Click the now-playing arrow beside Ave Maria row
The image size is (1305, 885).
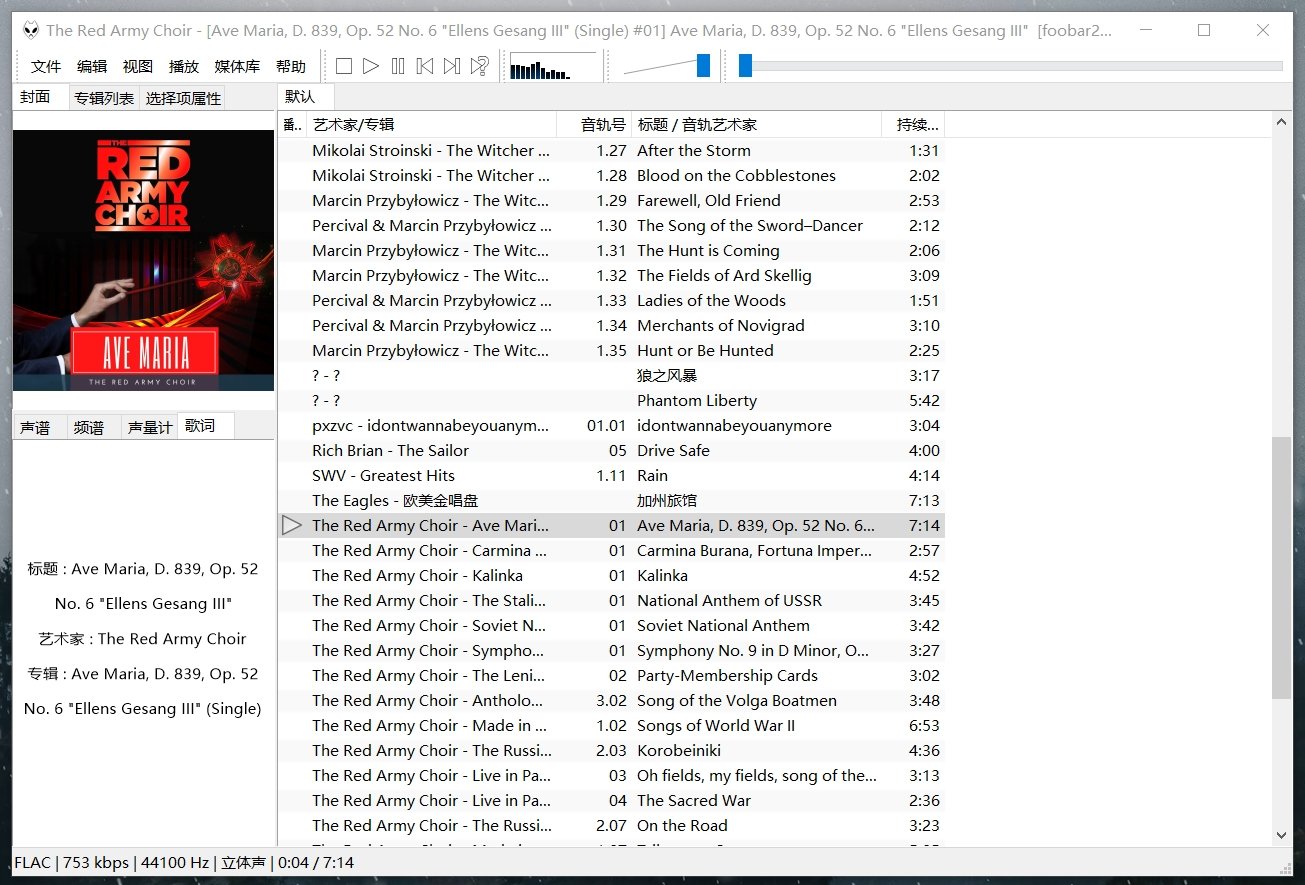(x=292, y=525)
